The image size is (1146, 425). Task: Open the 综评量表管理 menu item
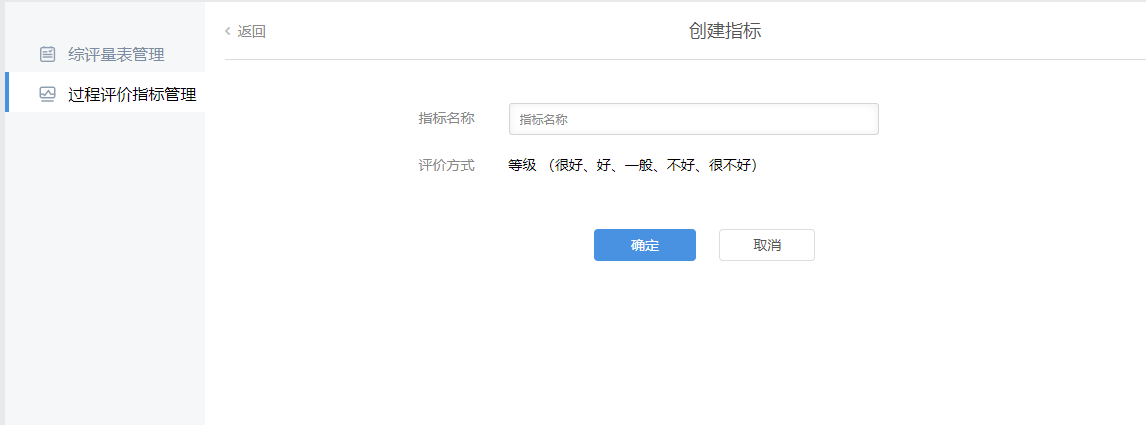[x=116, y=55]
